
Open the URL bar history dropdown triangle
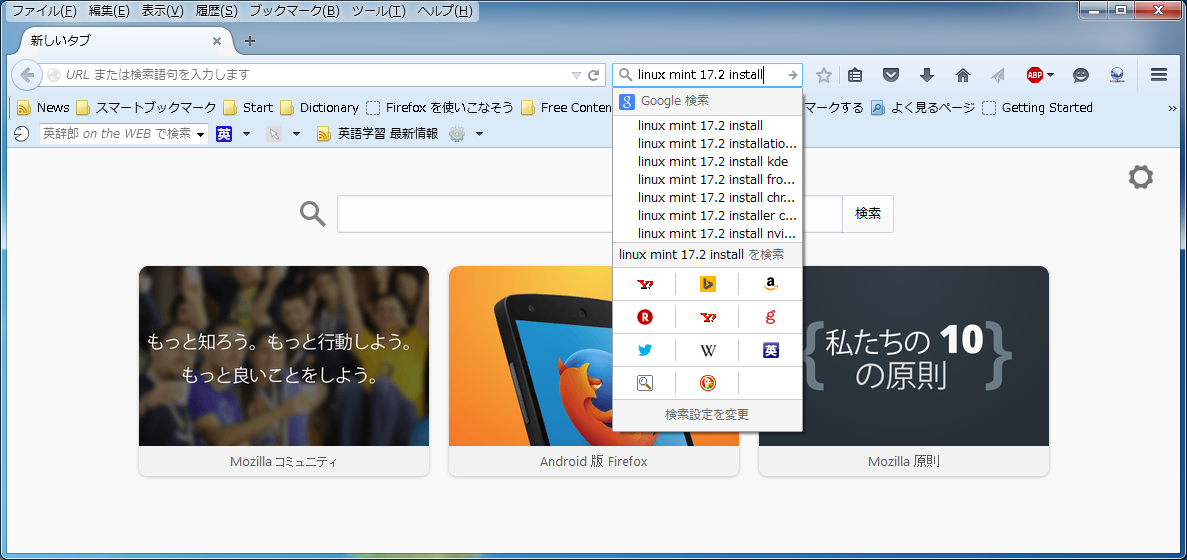[576, 75]
